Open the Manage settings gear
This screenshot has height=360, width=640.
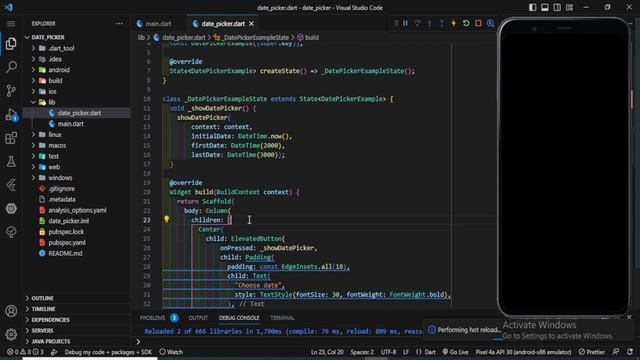tap(11, 334)
